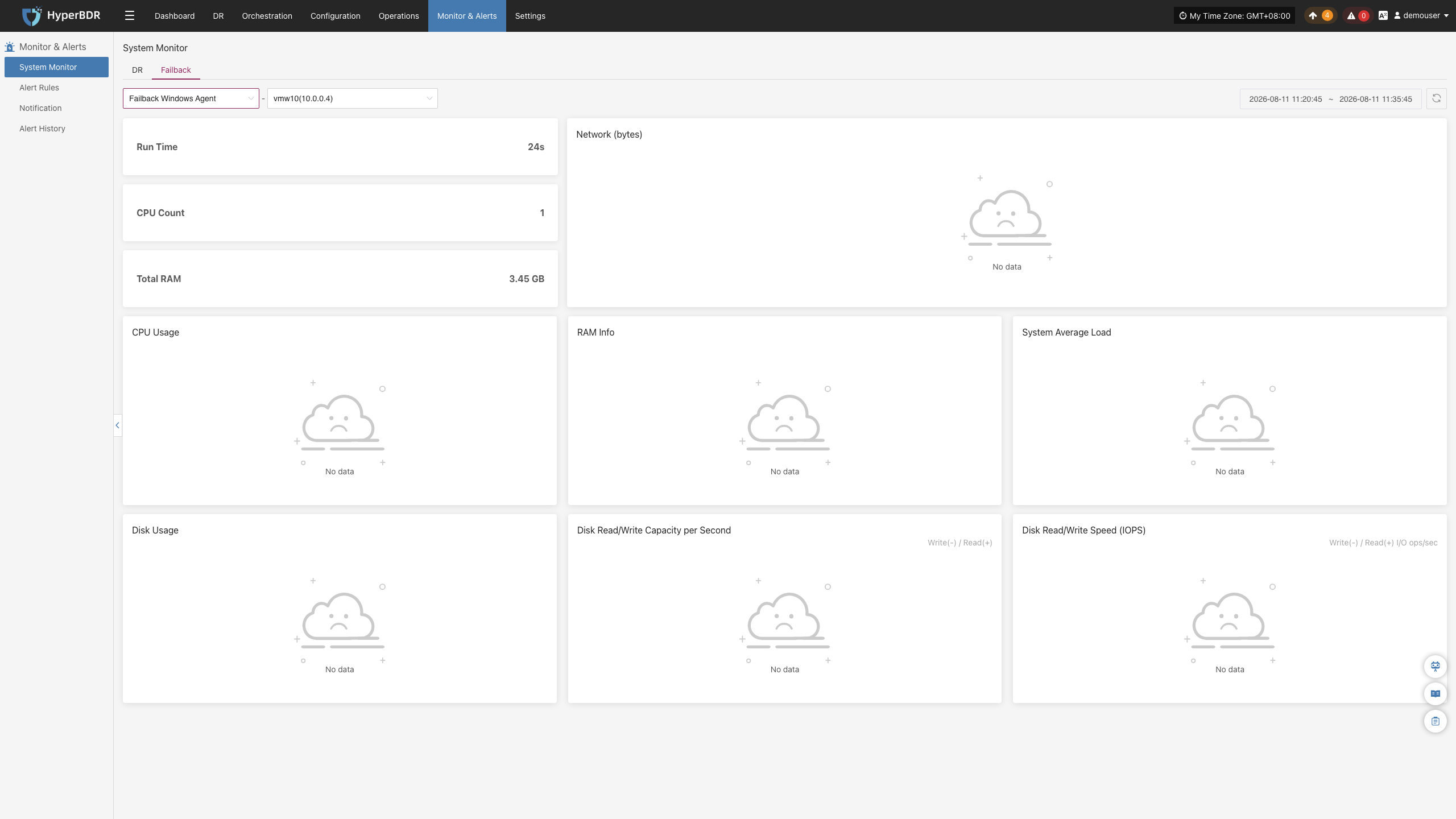Viewport: 1456px width, 819px height.
Task: Click the System Average Load title
Action: pos(1066,332)
